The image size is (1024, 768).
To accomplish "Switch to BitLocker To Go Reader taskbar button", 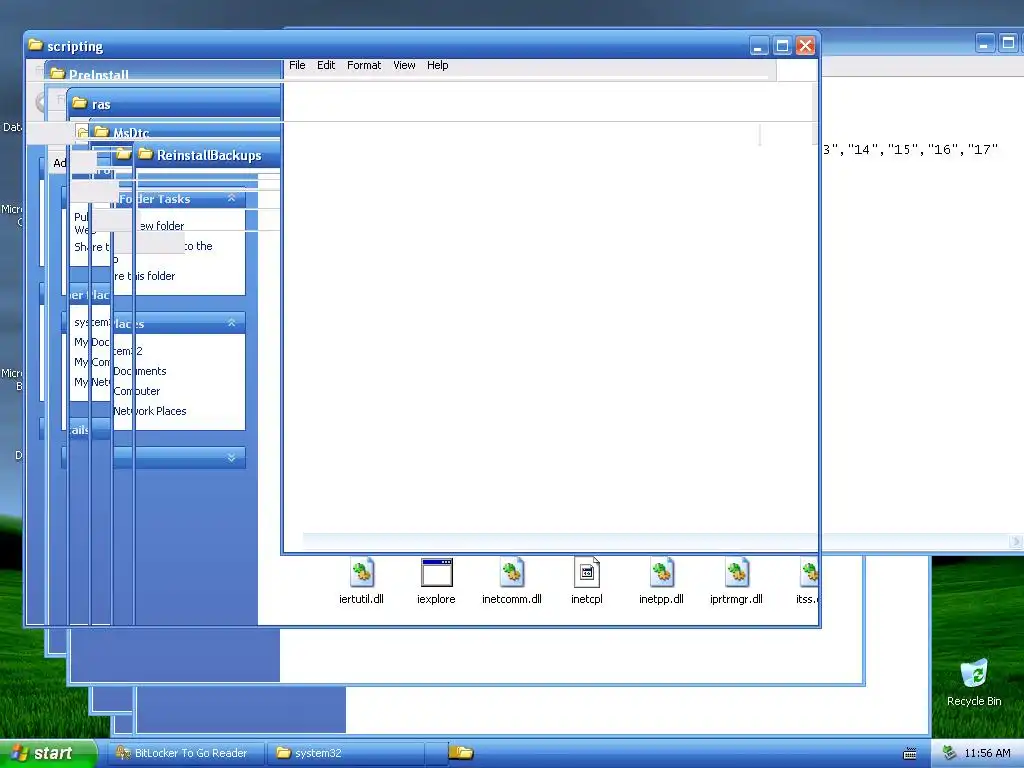I will pyautogui.click(x=188, y=753).
